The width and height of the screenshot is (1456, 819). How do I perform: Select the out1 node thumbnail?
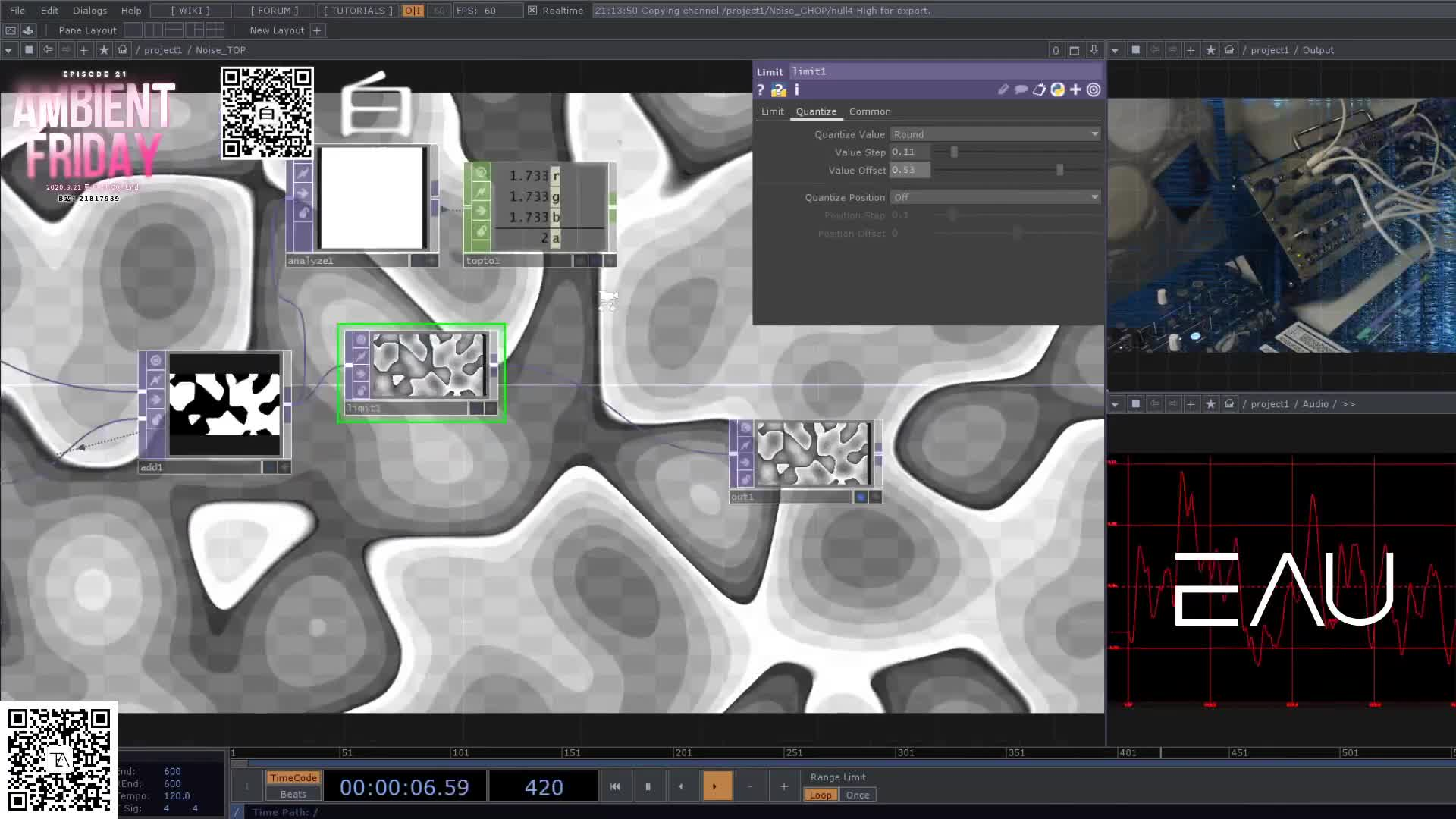[813, 453]
